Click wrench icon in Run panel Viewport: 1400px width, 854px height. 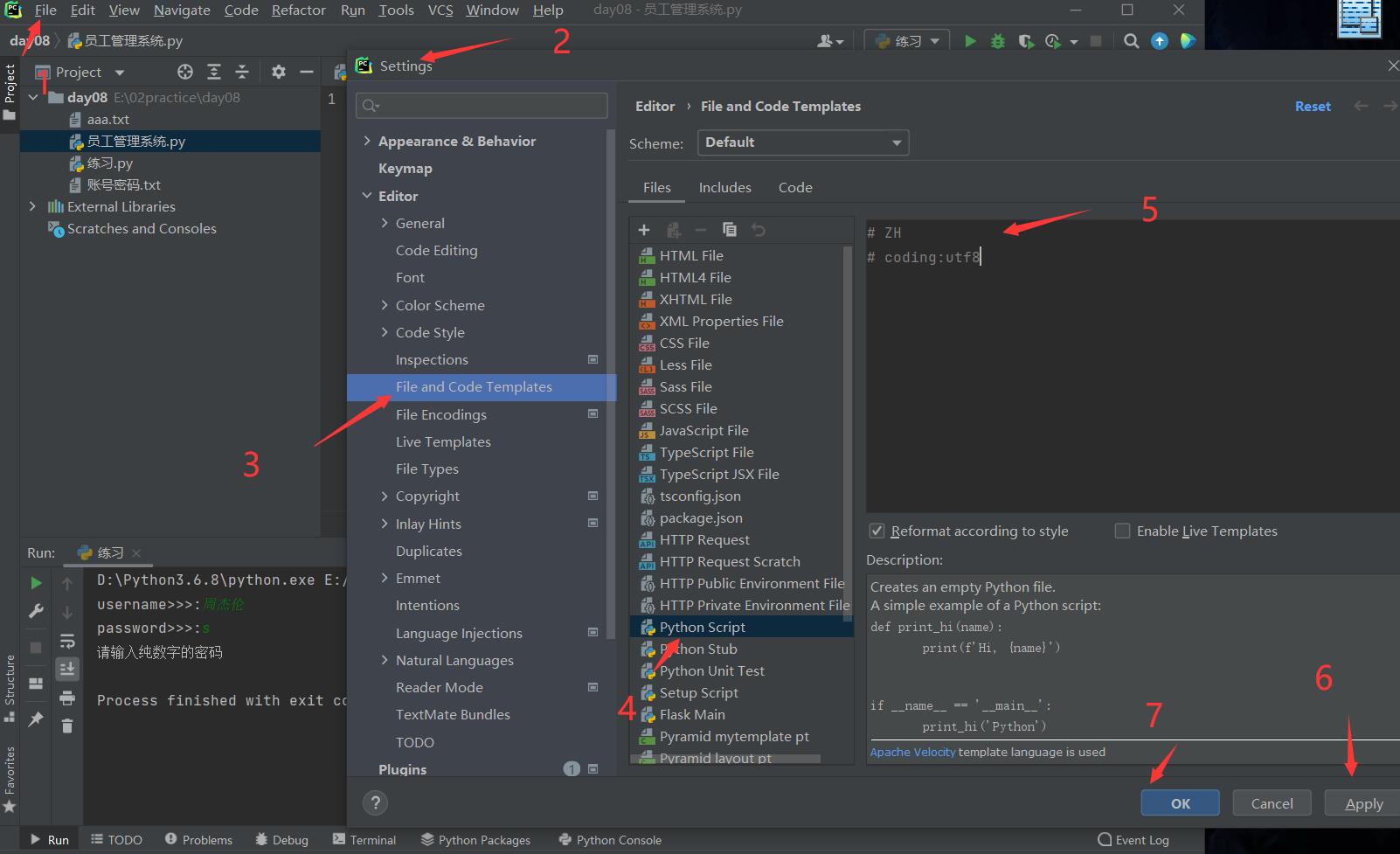(x=36, y=612)
